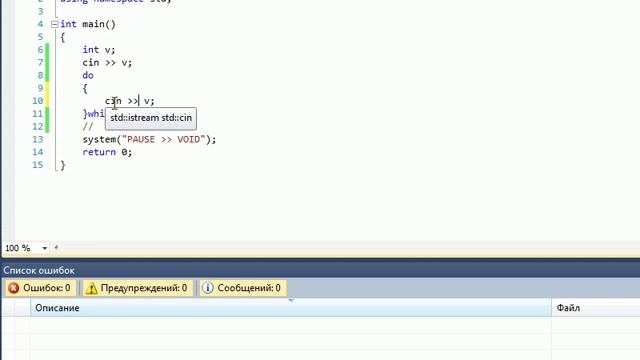Image resolution: width=640 pixels, height=360 pixels.
Task: Click the 'return 0;' statement
Action: [107, 152]
